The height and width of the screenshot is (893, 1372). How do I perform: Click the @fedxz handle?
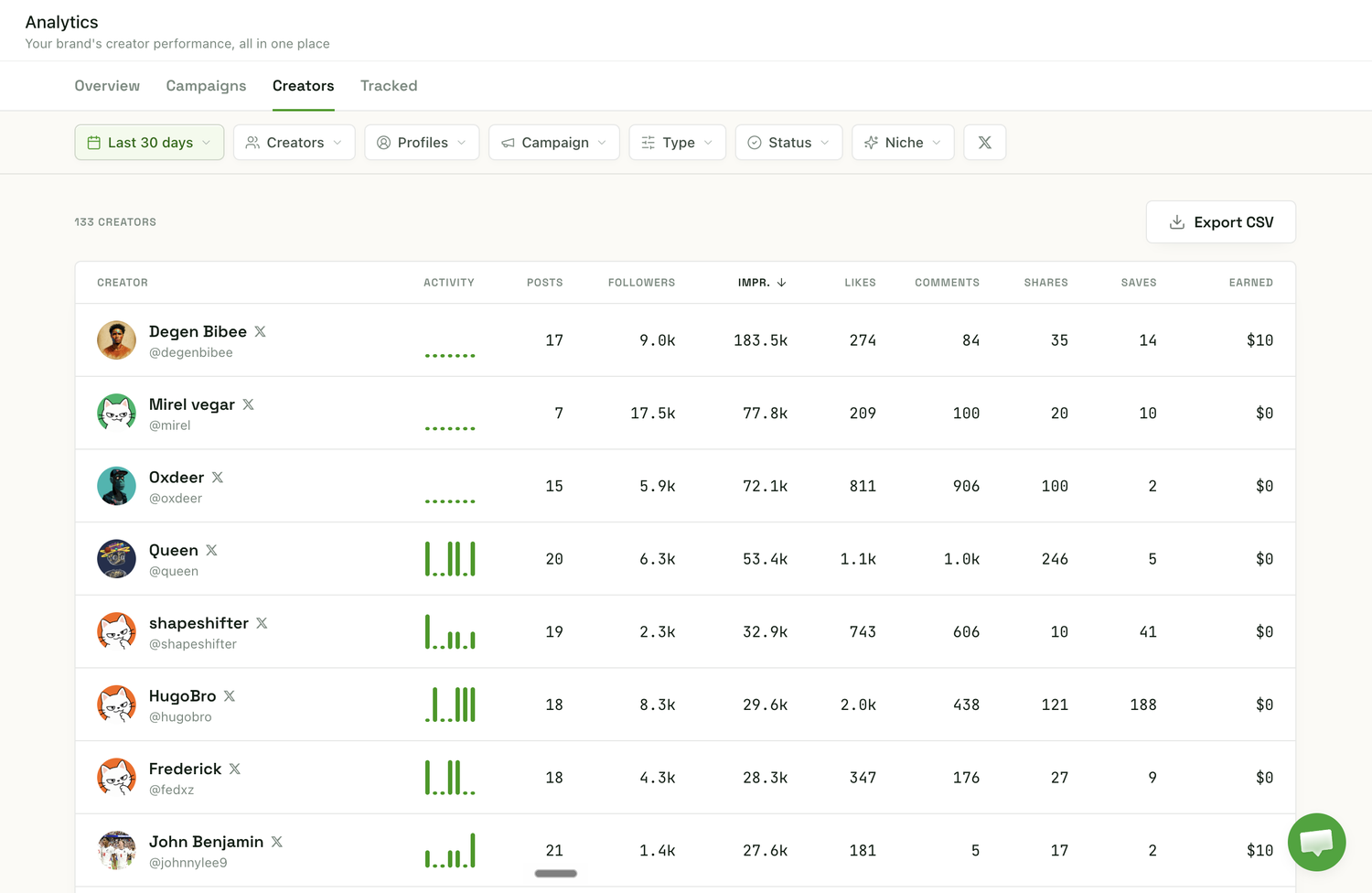171,790
